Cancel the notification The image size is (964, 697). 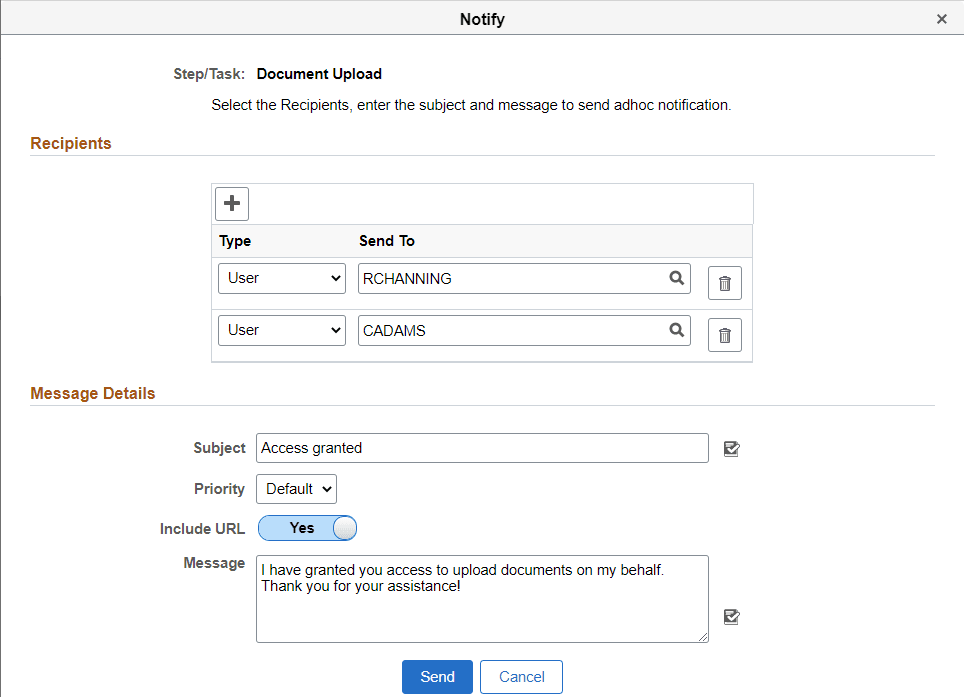(521, 676)
